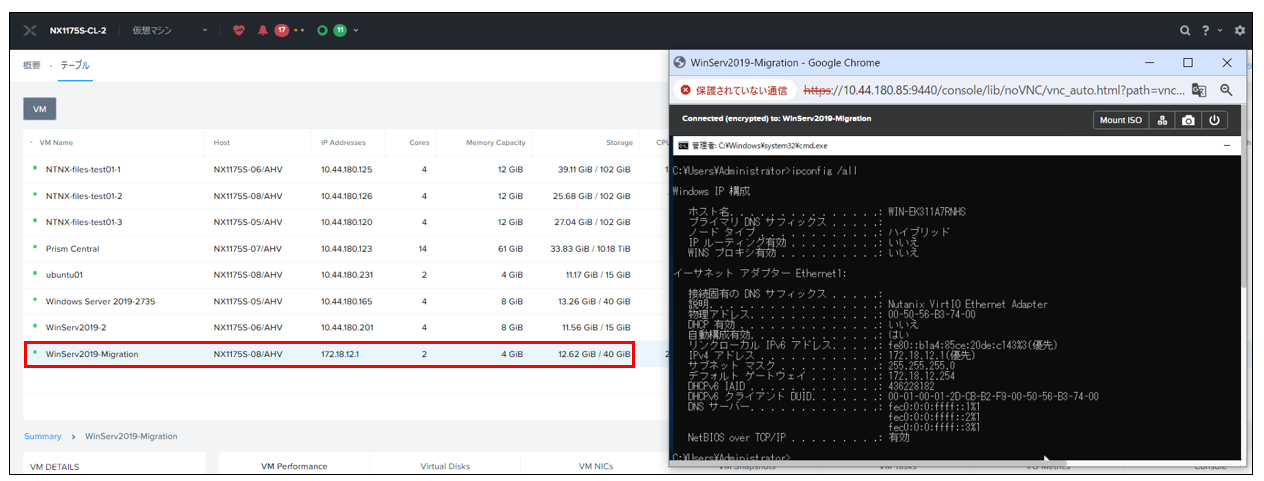Viewport: 1264px width, 481px height.
Task: Click the console connection status text
Action: pyautogui.click(x=776, y=118)
